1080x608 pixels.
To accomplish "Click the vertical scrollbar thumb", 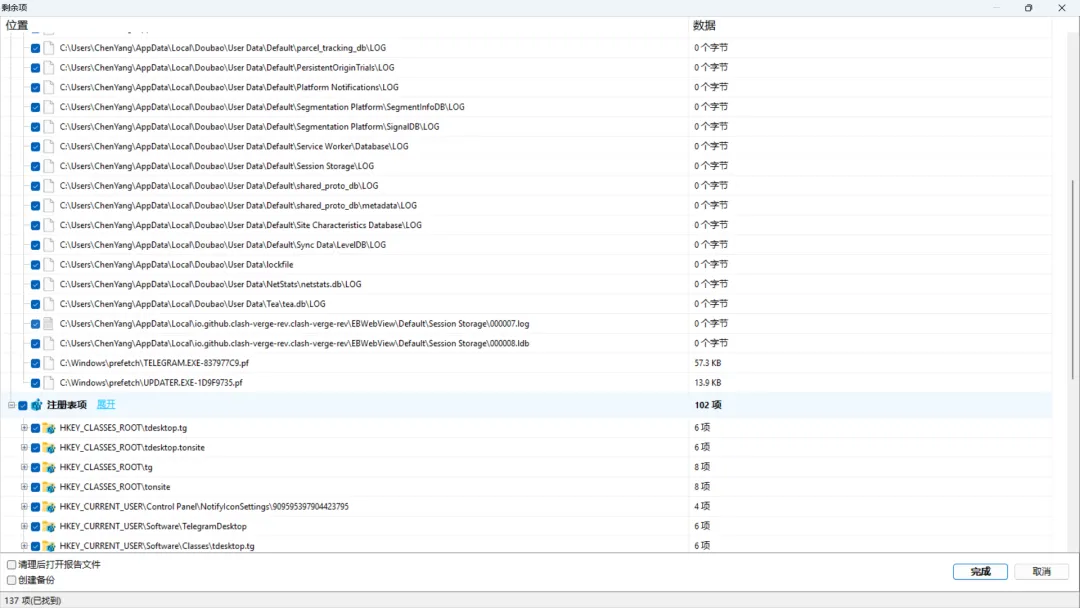I will click(x=1072, y=279).
